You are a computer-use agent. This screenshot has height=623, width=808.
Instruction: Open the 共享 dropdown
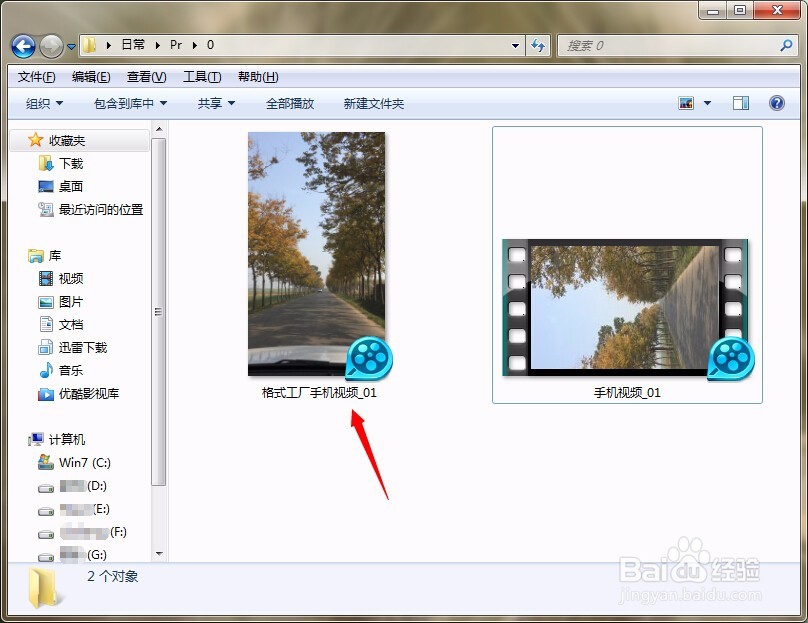click(x=216, y=104)
